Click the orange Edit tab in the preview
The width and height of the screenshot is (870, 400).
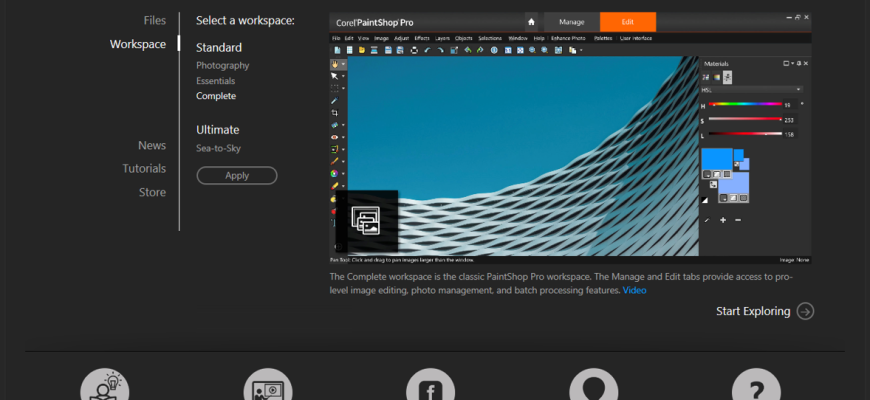[628, 22]
